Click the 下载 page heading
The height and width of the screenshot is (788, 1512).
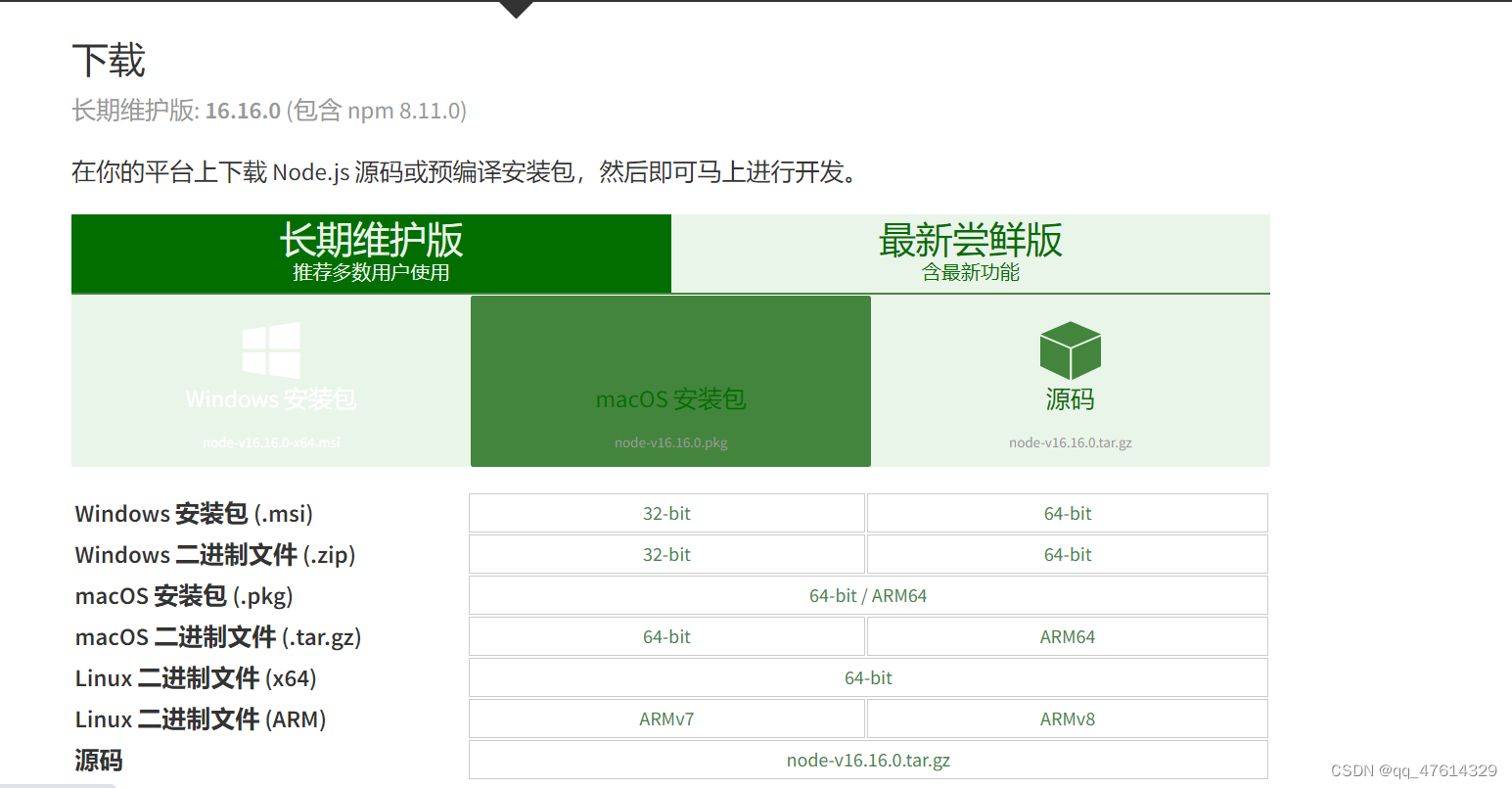109,61
